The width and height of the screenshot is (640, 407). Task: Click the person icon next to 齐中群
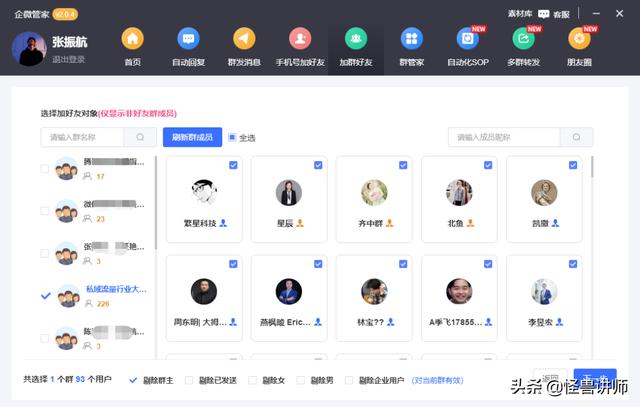390,223
